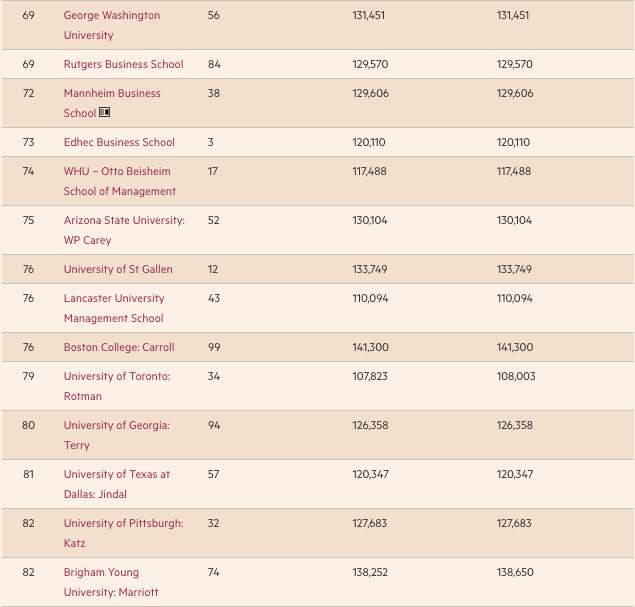Click the value 34 in the Toronto Rotman row
Image resolution: width=635 pixels, height=607 pixels.
pos(214,376)
